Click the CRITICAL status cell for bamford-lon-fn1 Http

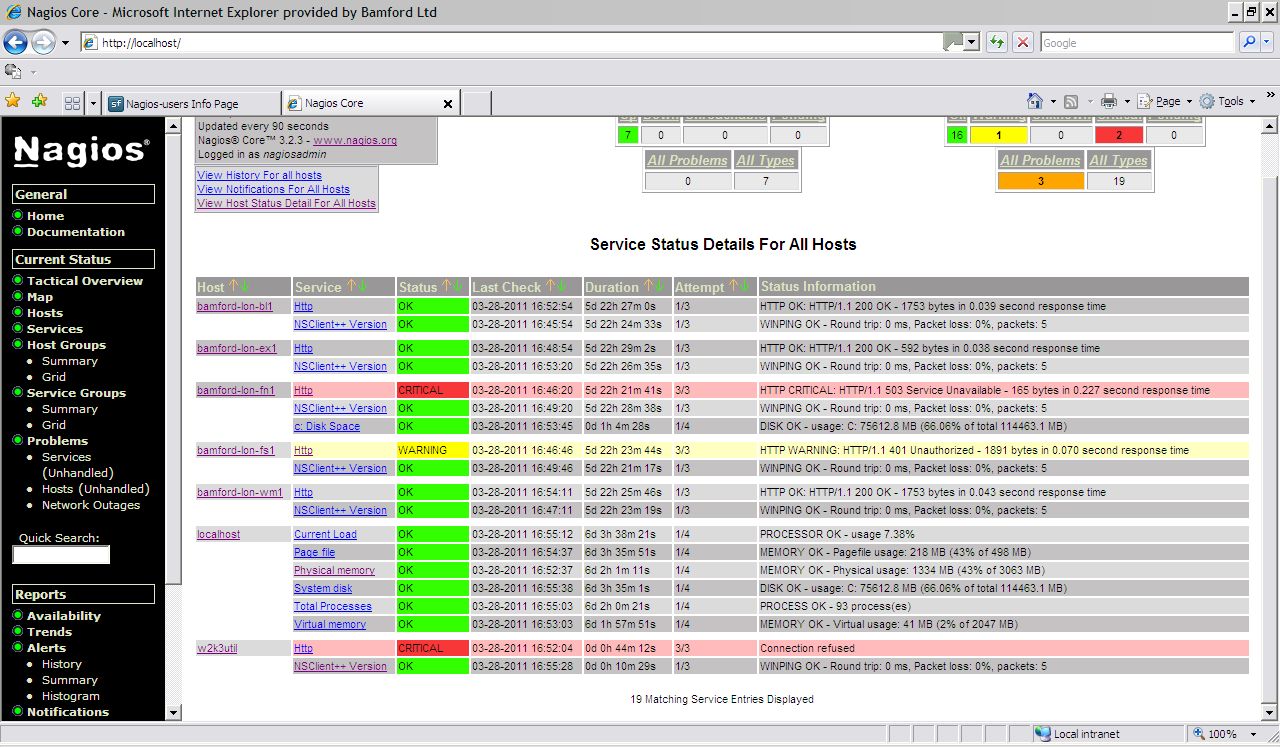click(x=433, y=390)
